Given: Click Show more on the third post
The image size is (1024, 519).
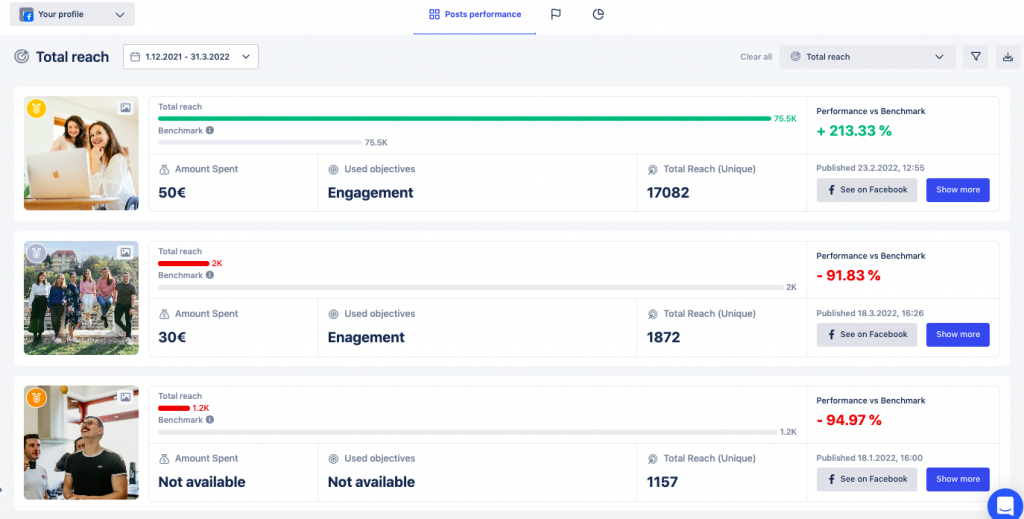Looking at the screenshot, I should (957, 479).
